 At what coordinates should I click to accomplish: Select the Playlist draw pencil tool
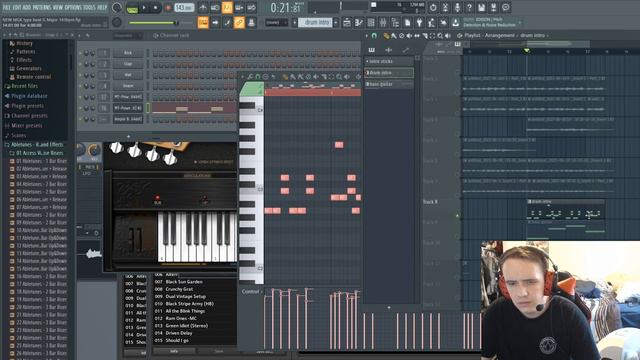click(x=386, y=36)
